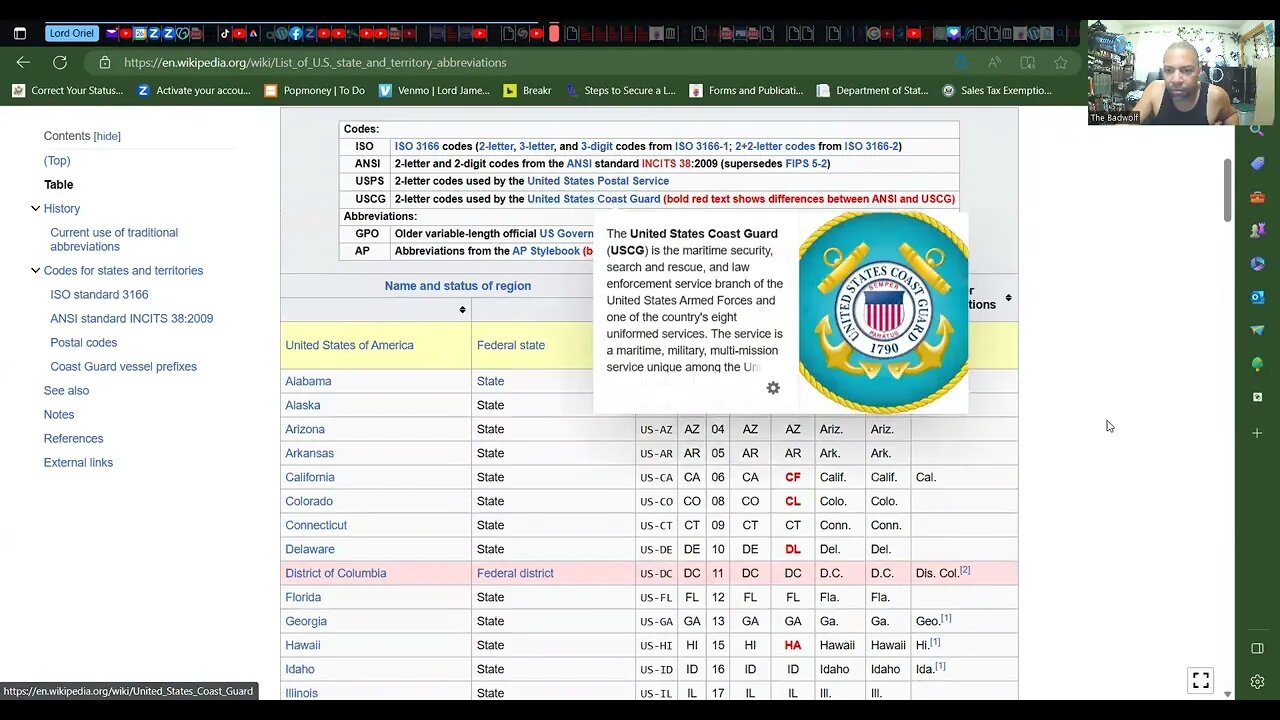This screenshot has height=720, width=1280.
Task: Go back to the previous page
Action: click(23, 62)
